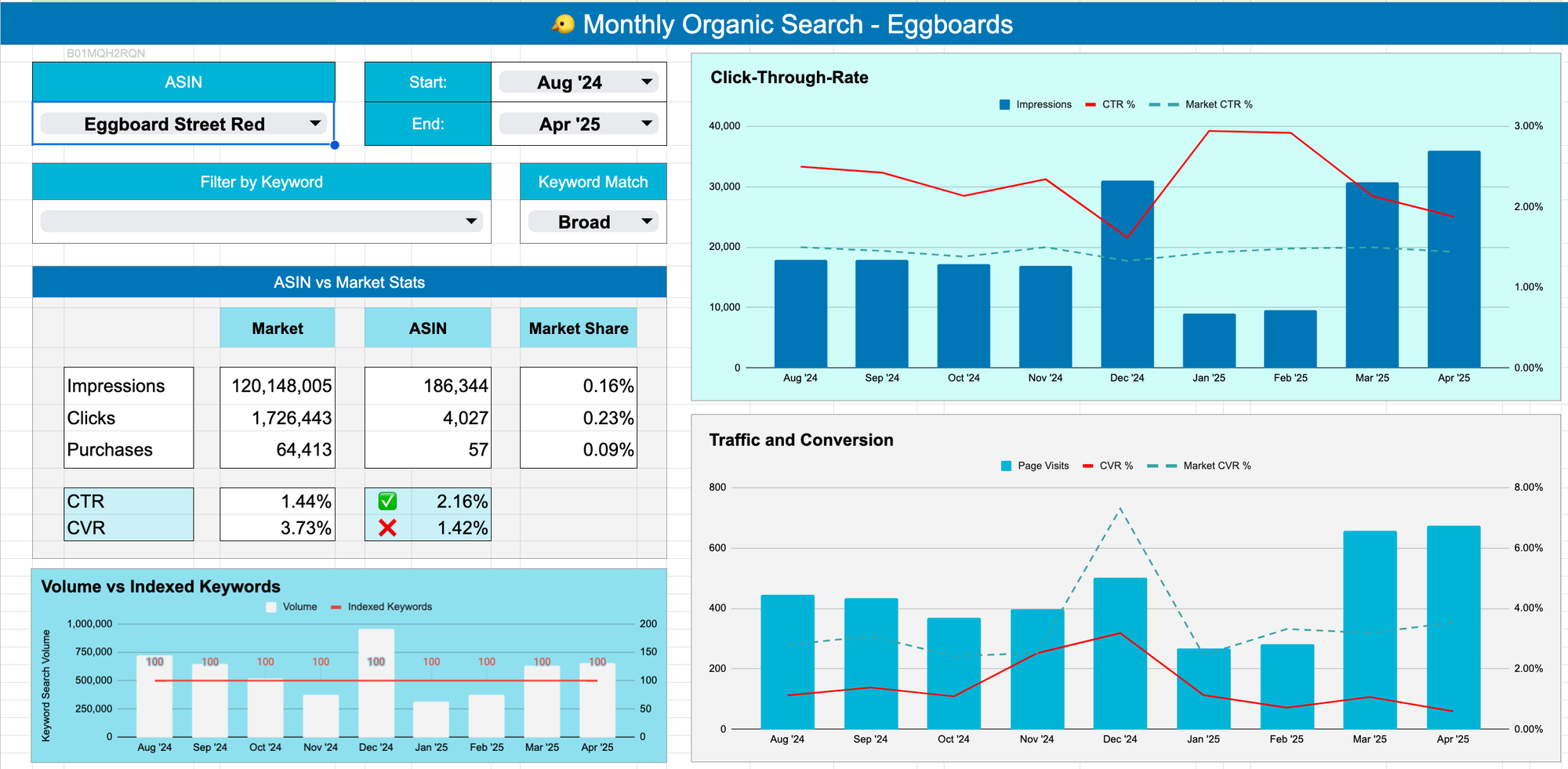Click the Purchases row label

(x=110, y=450)
